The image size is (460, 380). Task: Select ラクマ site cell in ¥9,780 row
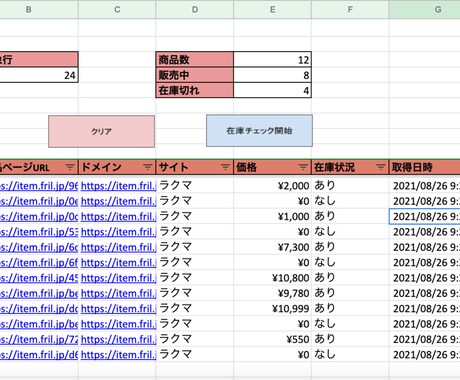click(195, 293)
